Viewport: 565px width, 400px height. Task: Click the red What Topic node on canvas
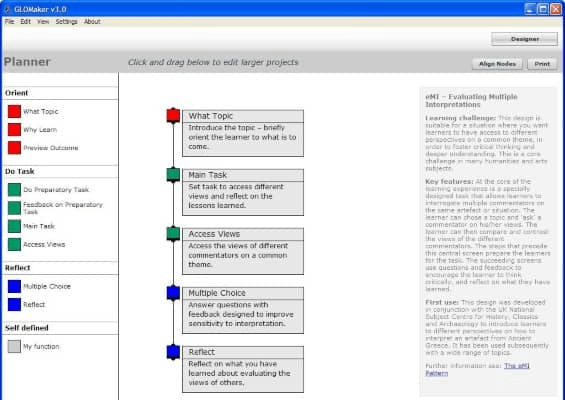pos(173,116)
